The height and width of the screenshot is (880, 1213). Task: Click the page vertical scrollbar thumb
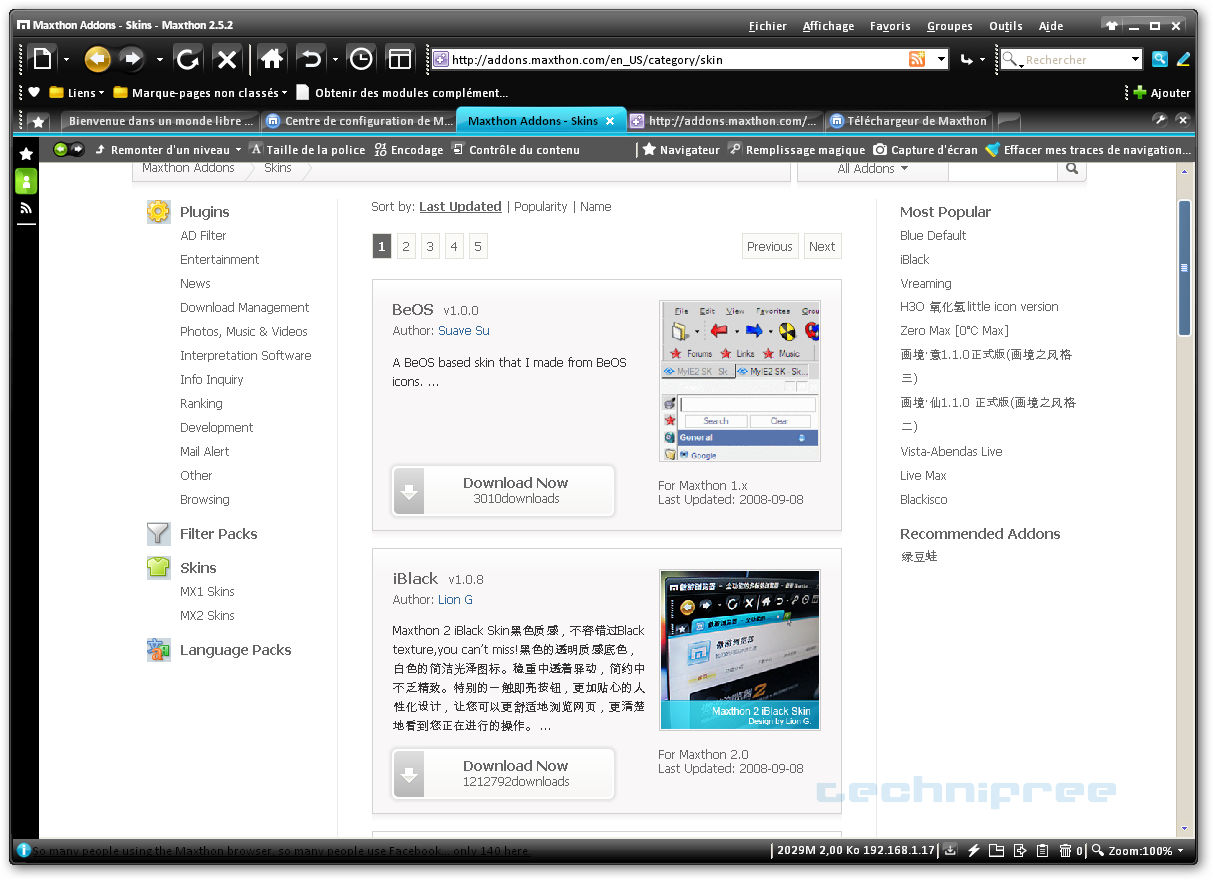click(x=1184, y=267)
